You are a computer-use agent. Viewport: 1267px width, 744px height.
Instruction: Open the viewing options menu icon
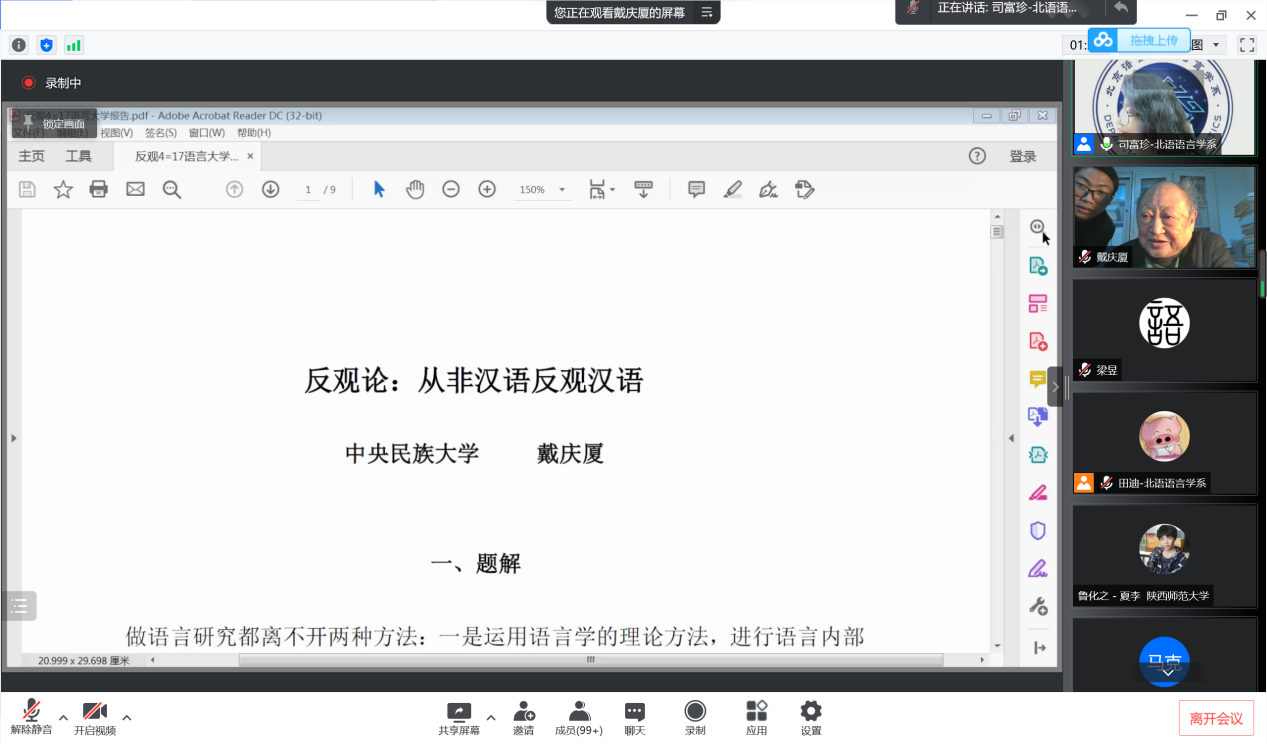pos(707,13)
